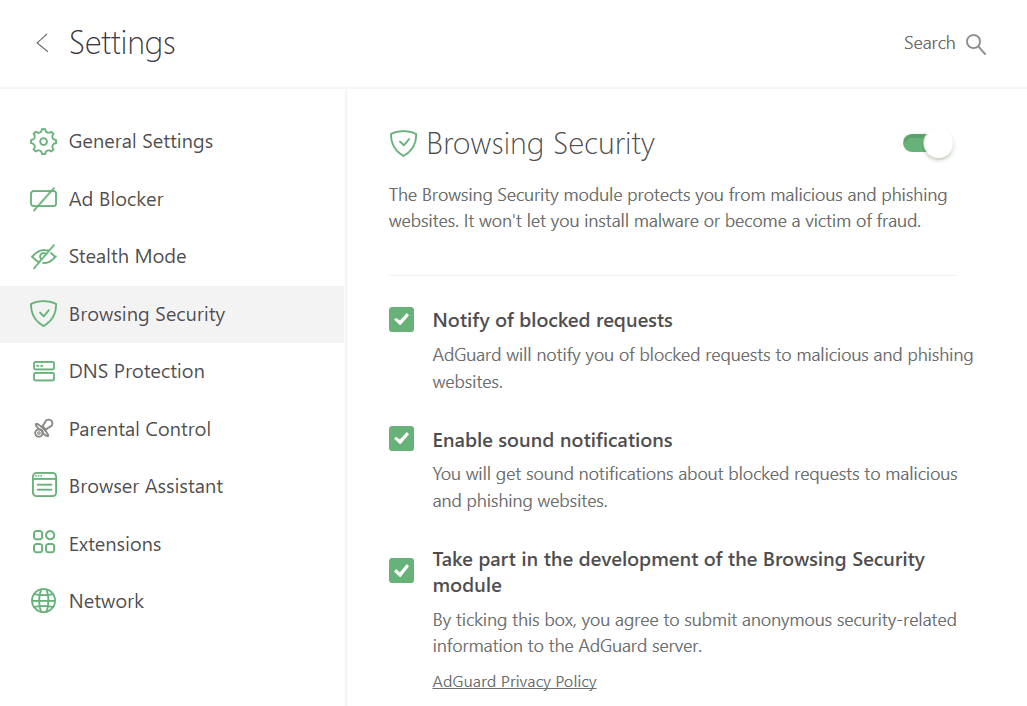Click the shield icon beside the Browsing Security heading
The image size is (1027, 706).
[403, 143]
